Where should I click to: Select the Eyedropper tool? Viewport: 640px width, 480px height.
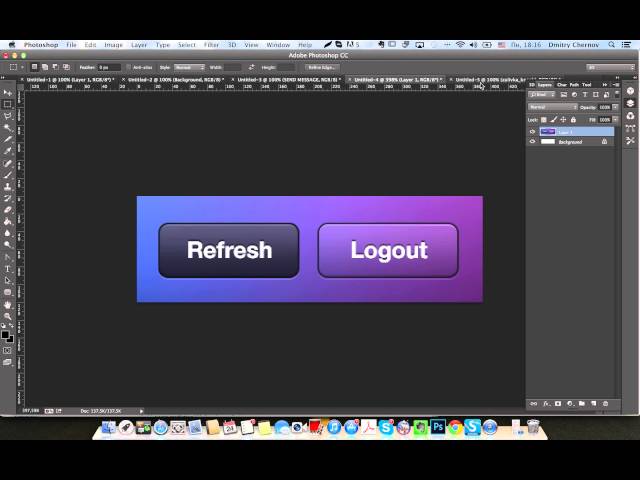click(7, 151)
